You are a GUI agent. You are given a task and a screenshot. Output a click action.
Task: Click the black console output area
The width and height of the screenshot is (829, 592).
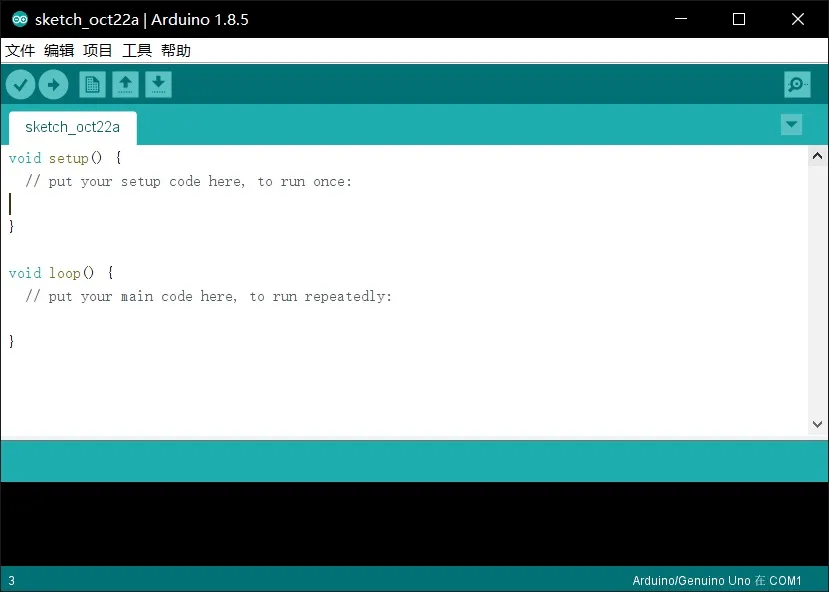coord(414,524)
